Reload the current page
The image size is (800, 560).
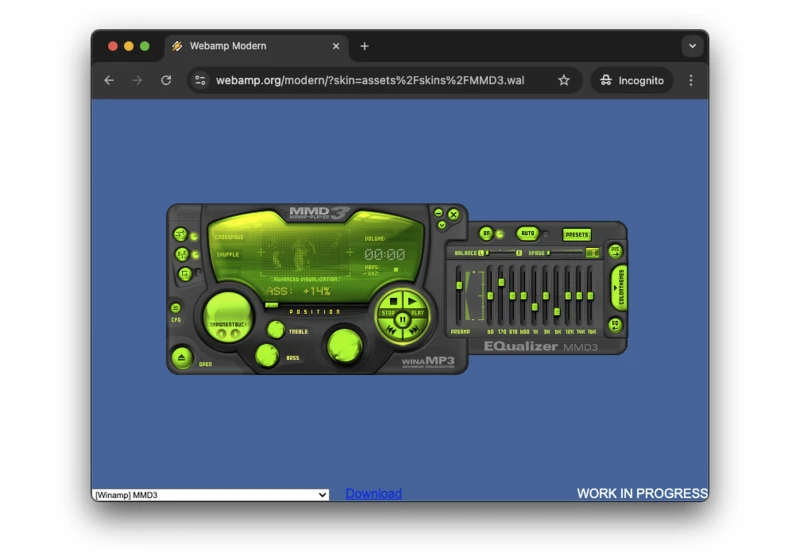[x=166, y=80]
